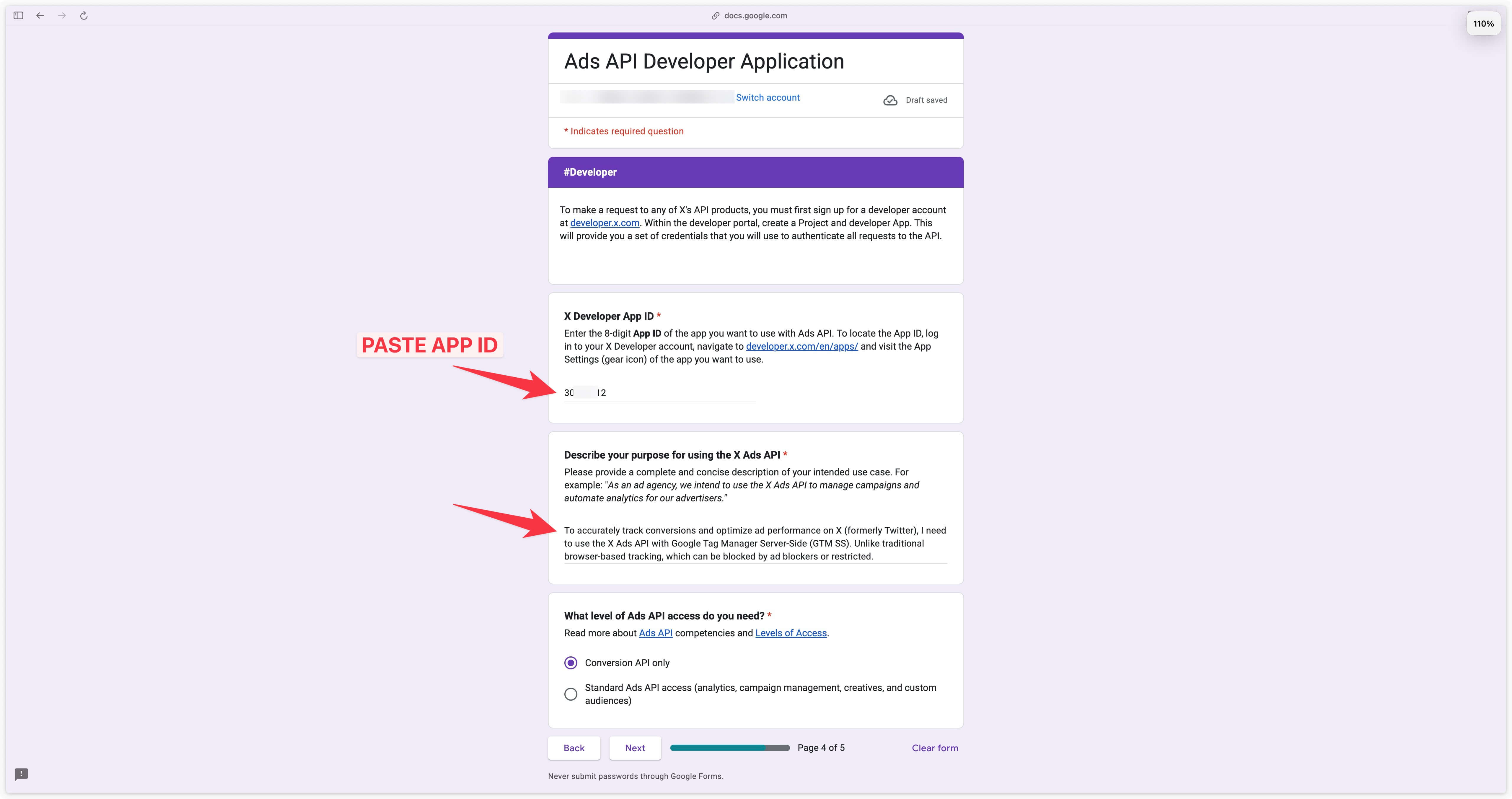This screenshot has height=799, width=1512.
Task: Click the docs.google.com address bar
Action: click(x=755, y=16)
